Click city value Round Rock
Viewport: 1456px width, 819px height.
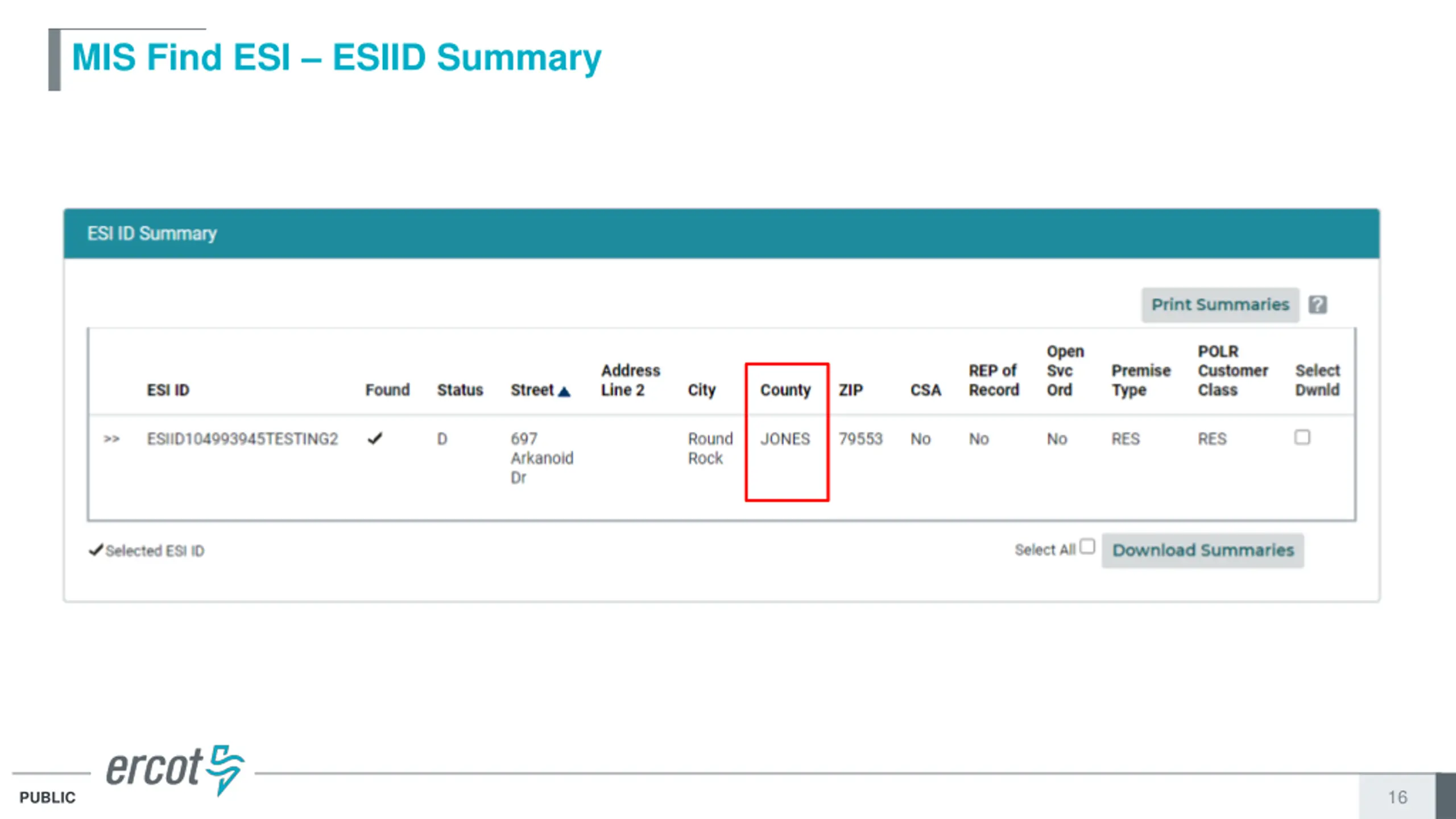point(710,449)
